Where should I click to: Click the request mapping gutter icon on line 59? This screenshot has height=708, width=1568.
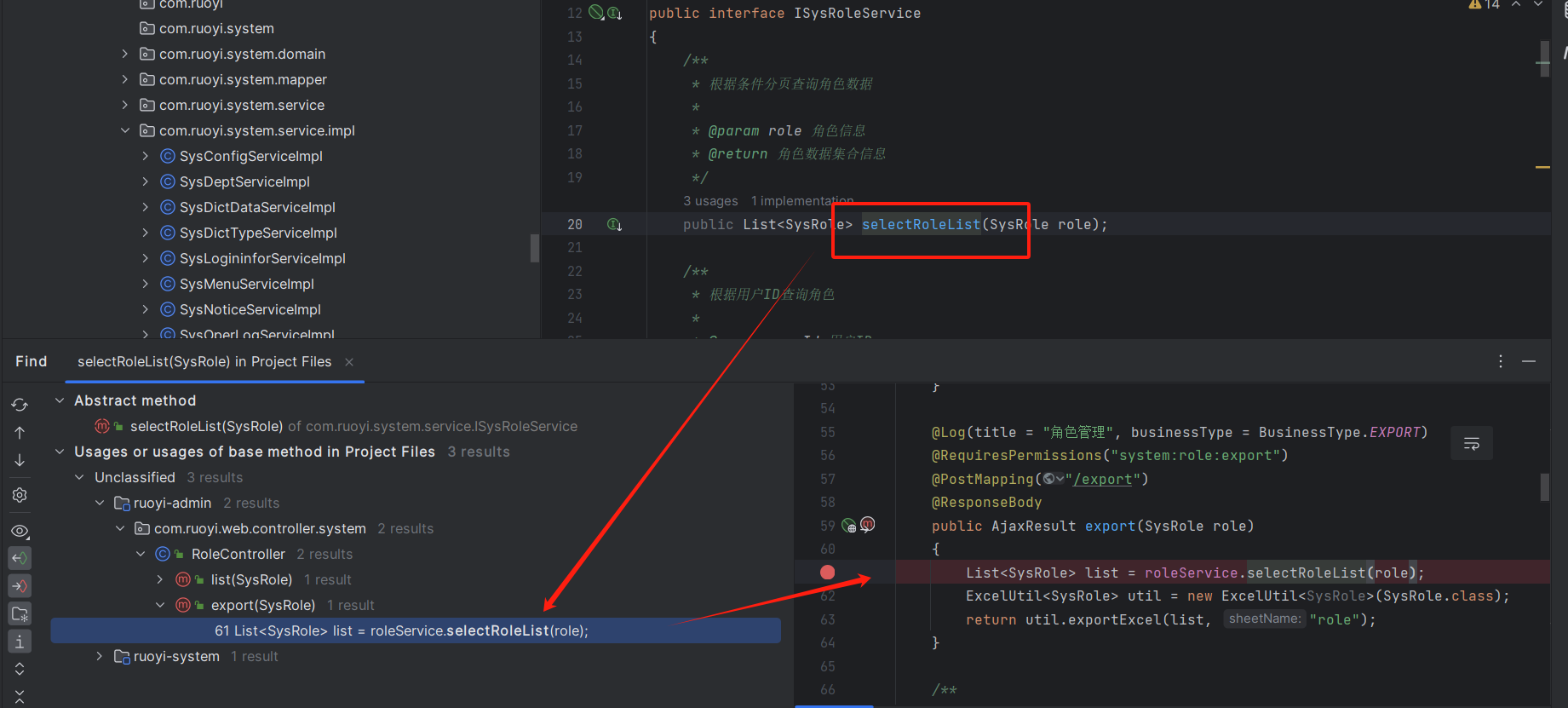(849, 526)
